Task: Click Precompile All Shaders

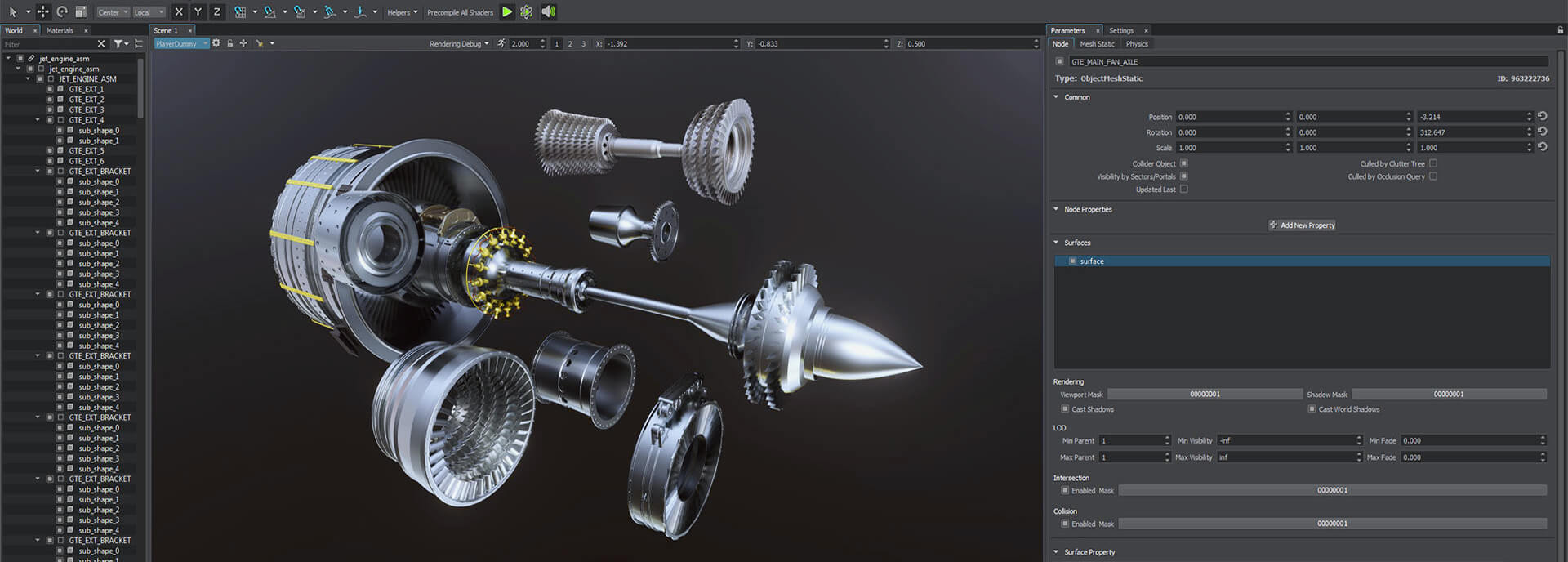Action: pos(460,12)
